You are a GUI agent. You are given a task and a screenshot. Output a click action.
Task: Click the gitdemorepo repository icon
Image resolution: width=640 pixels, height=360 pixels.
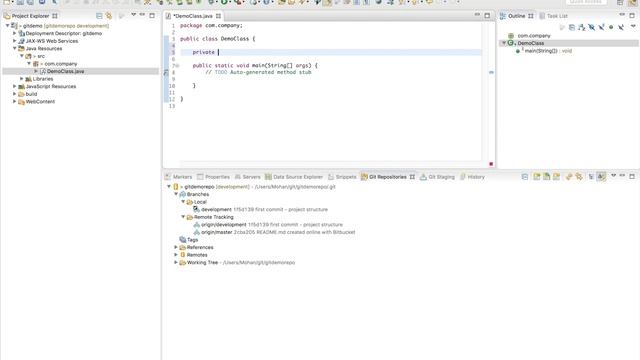176,187
